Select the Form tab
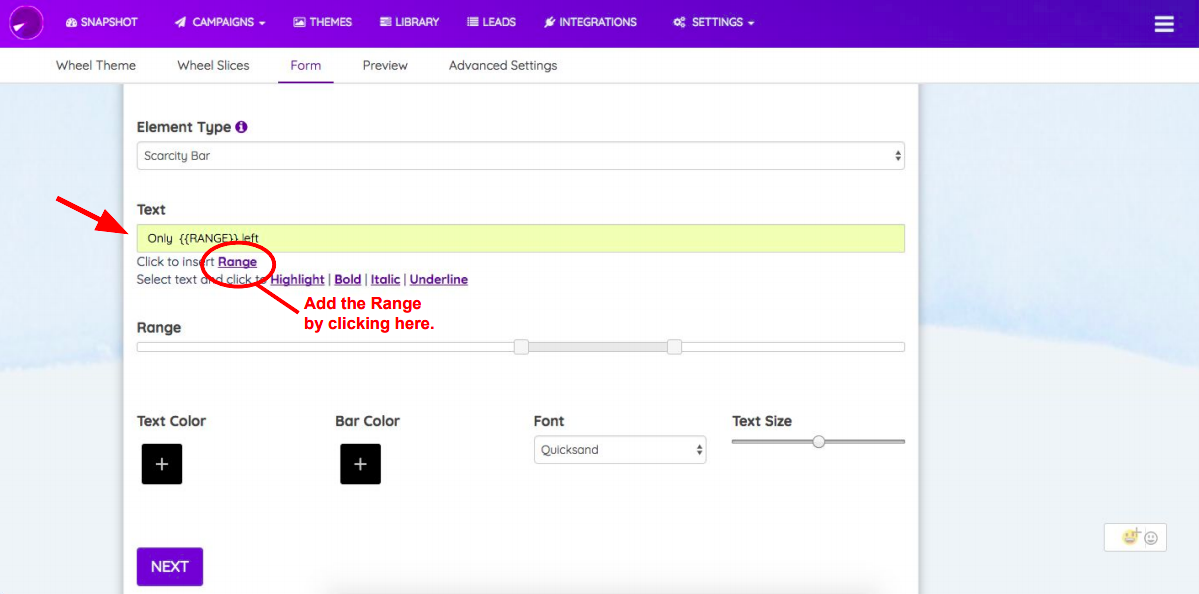The height and width of the screenshot is (594, 1199). (x=306, y=66)
